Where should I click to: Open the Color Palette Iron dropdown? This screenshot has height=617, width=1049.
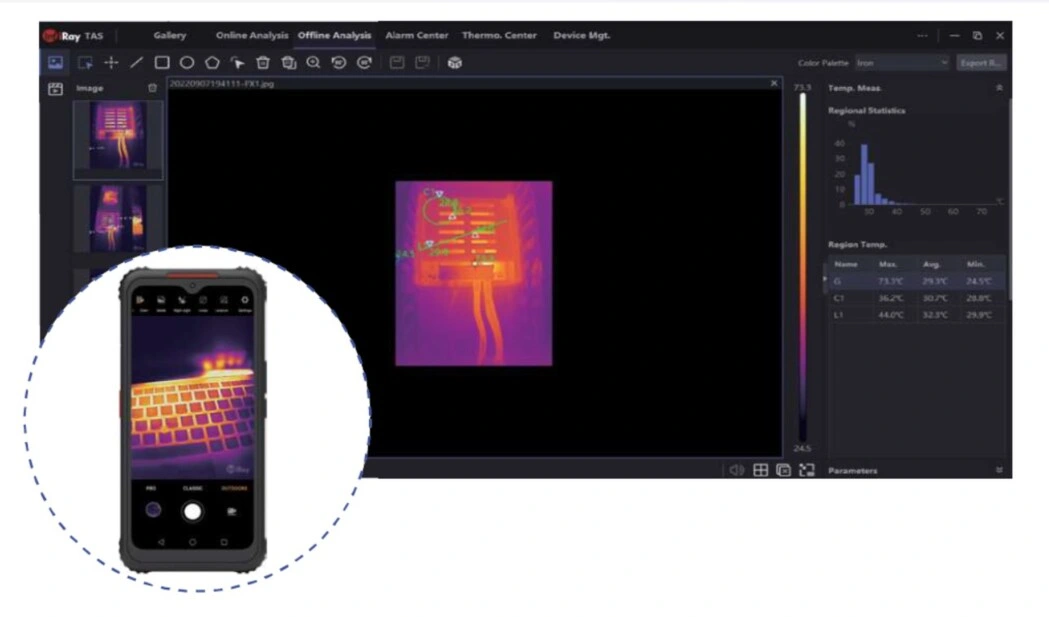[902, 61]
